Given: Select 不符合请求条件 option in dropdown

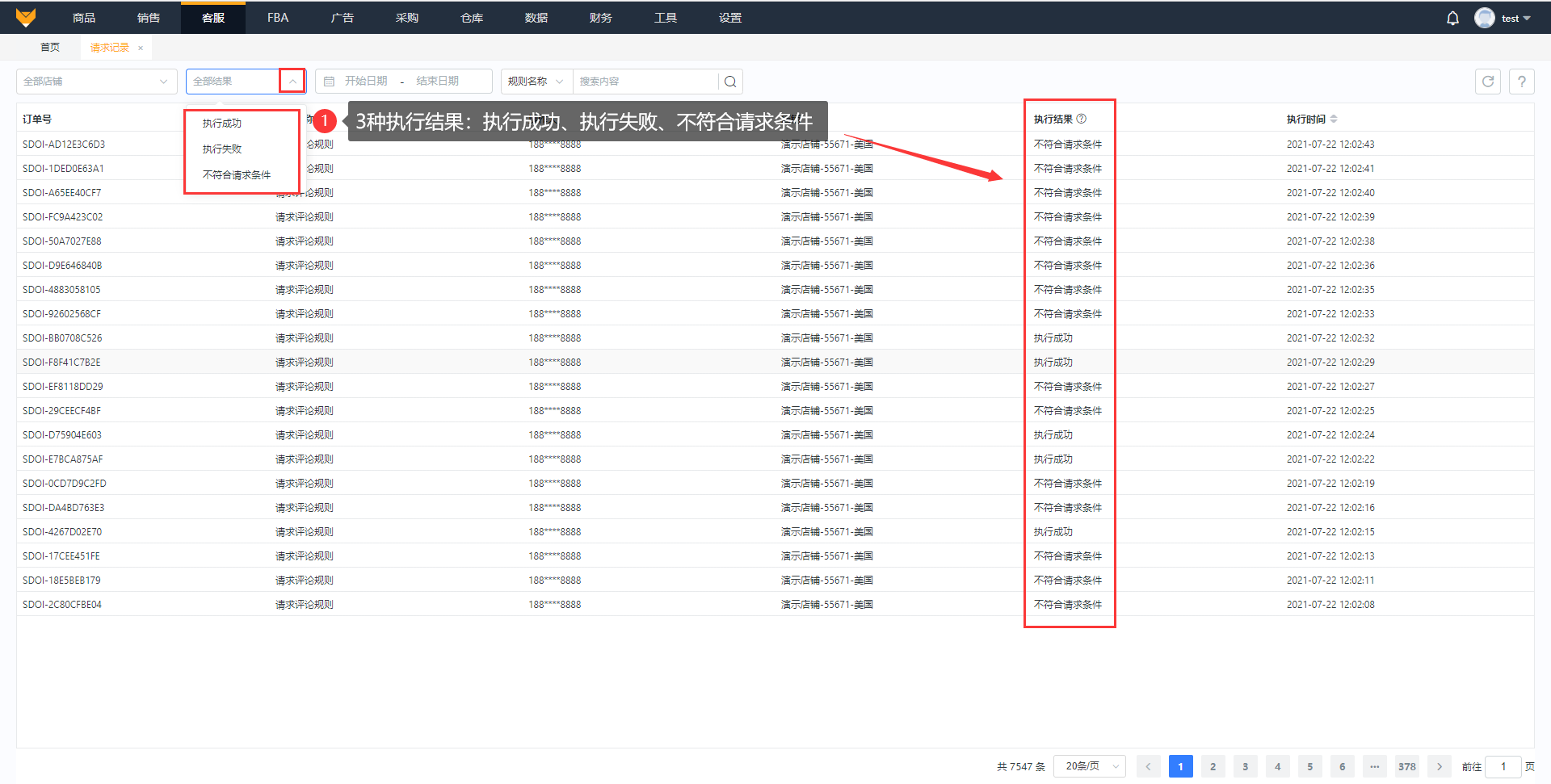Looking at the screenshot, I should [237, 175].
